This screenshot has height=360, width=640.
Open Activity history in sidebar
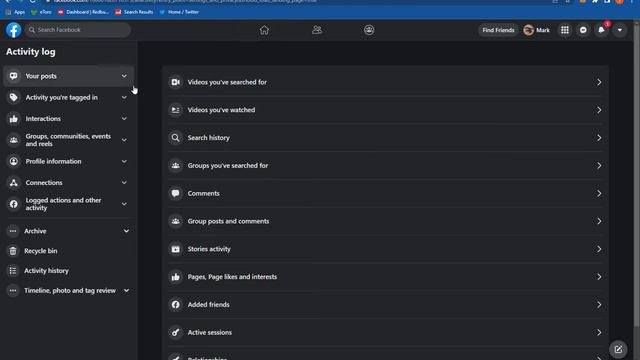[69, 271]
